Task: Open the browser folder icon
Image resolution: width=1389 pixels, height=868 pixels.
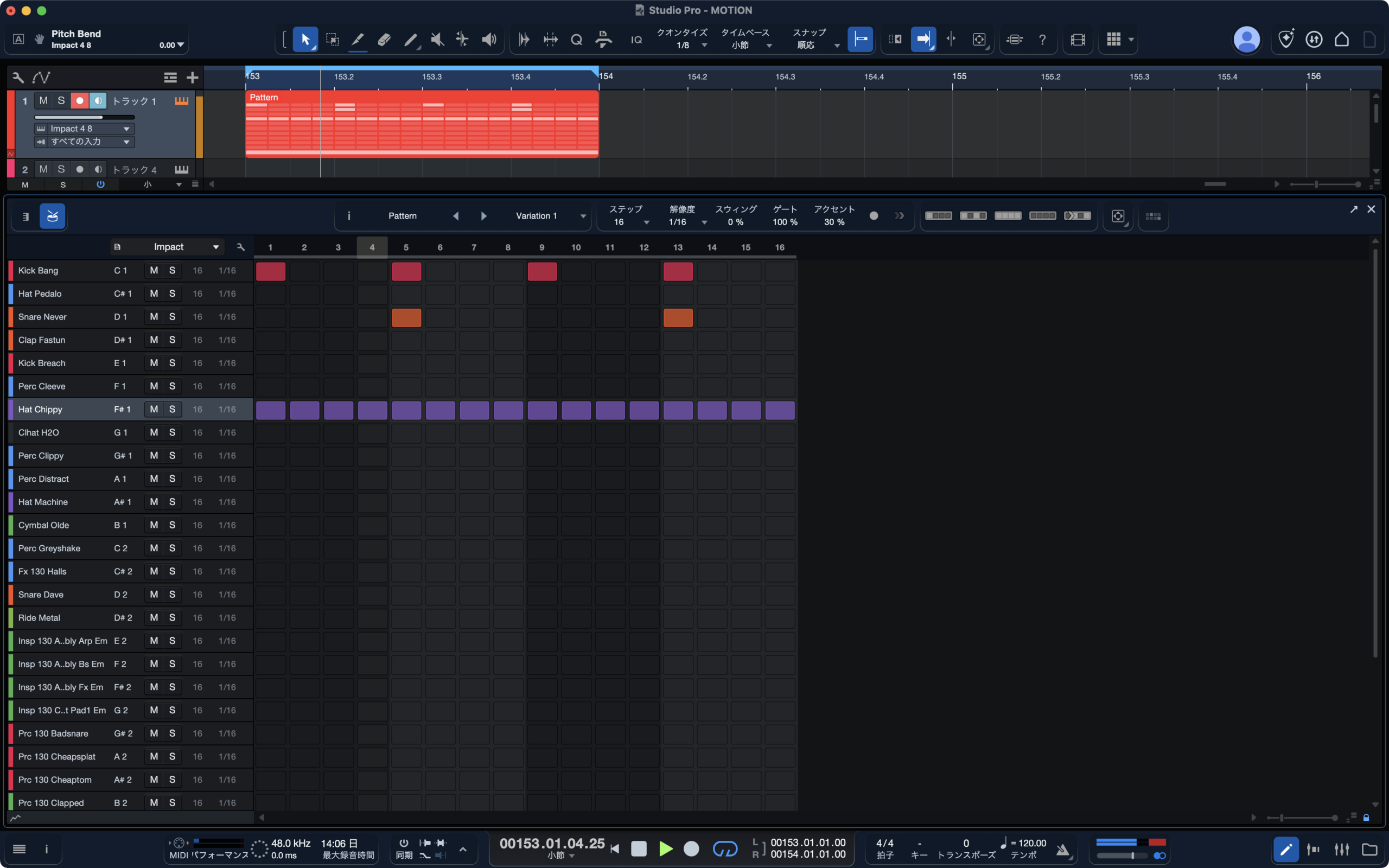Action: 1369,849
